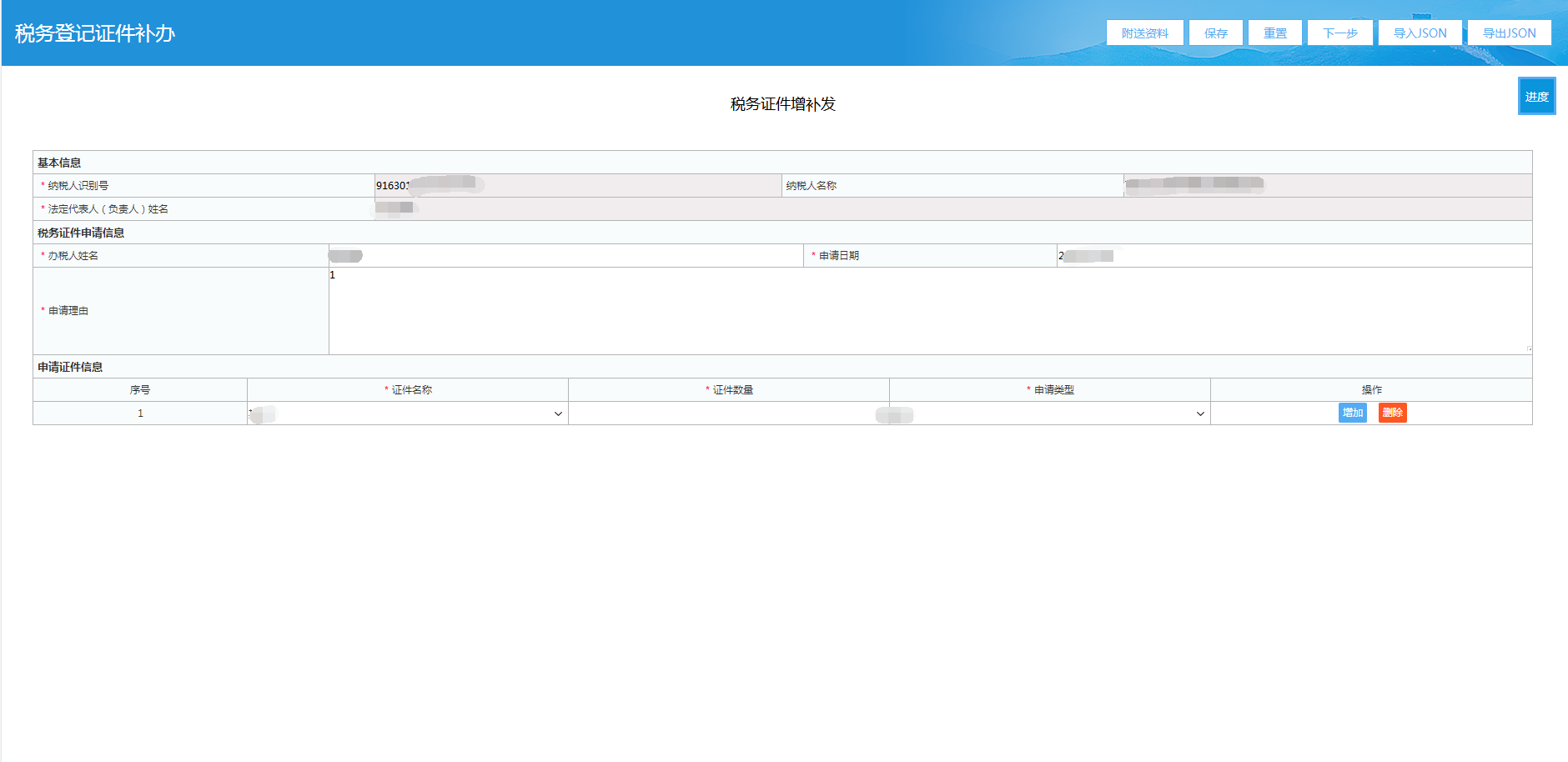Click the 附送资料 button

pyautogui.click(x=1144, y=33)
